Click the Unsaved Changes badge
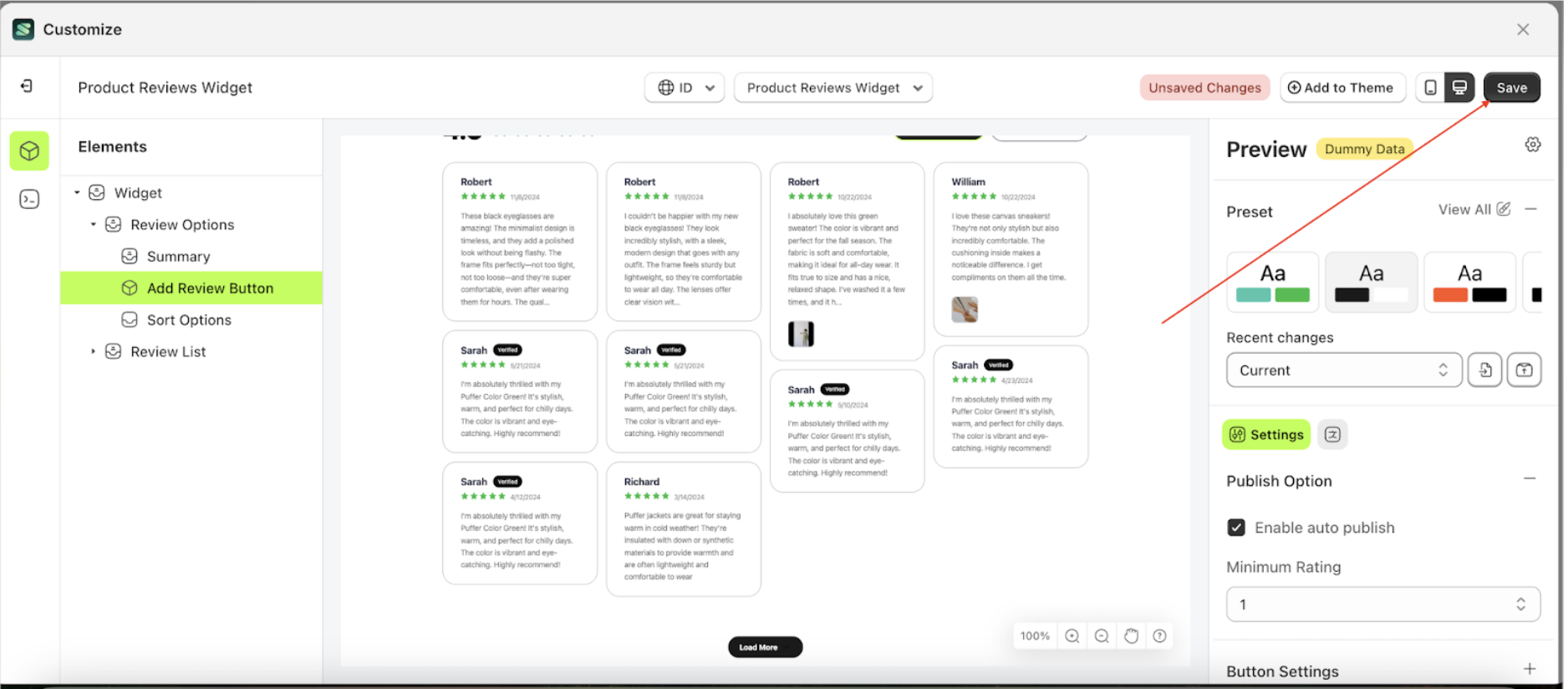1568x689 pixels. [1204, 88]
